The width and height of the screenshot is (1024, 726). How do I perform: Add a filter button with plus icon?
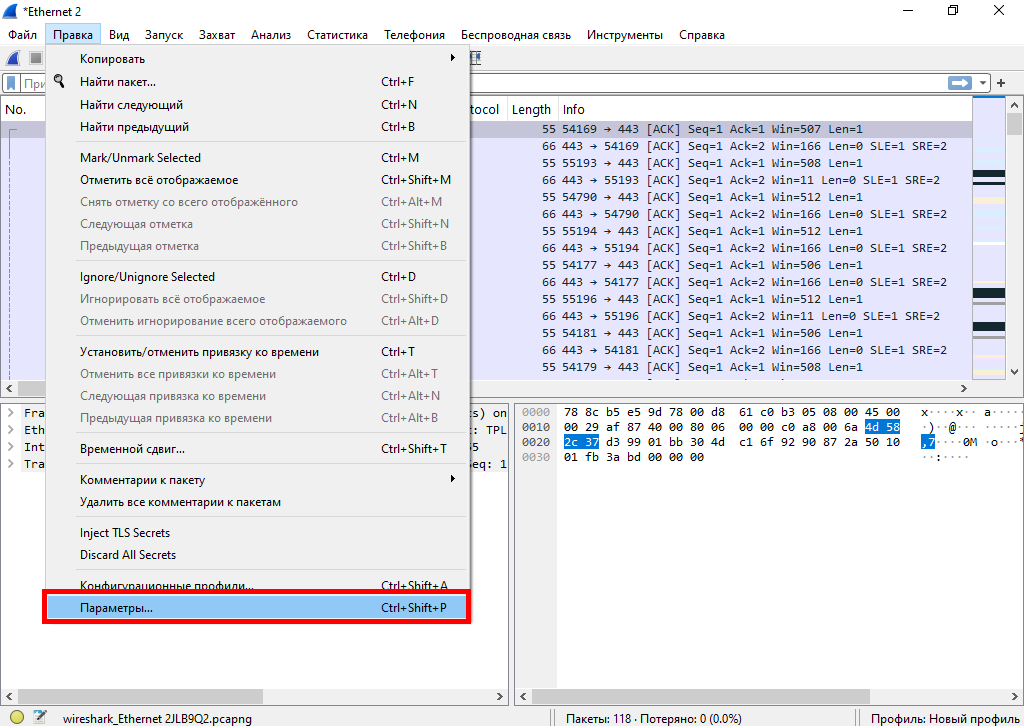click(x=1003, y=83)
